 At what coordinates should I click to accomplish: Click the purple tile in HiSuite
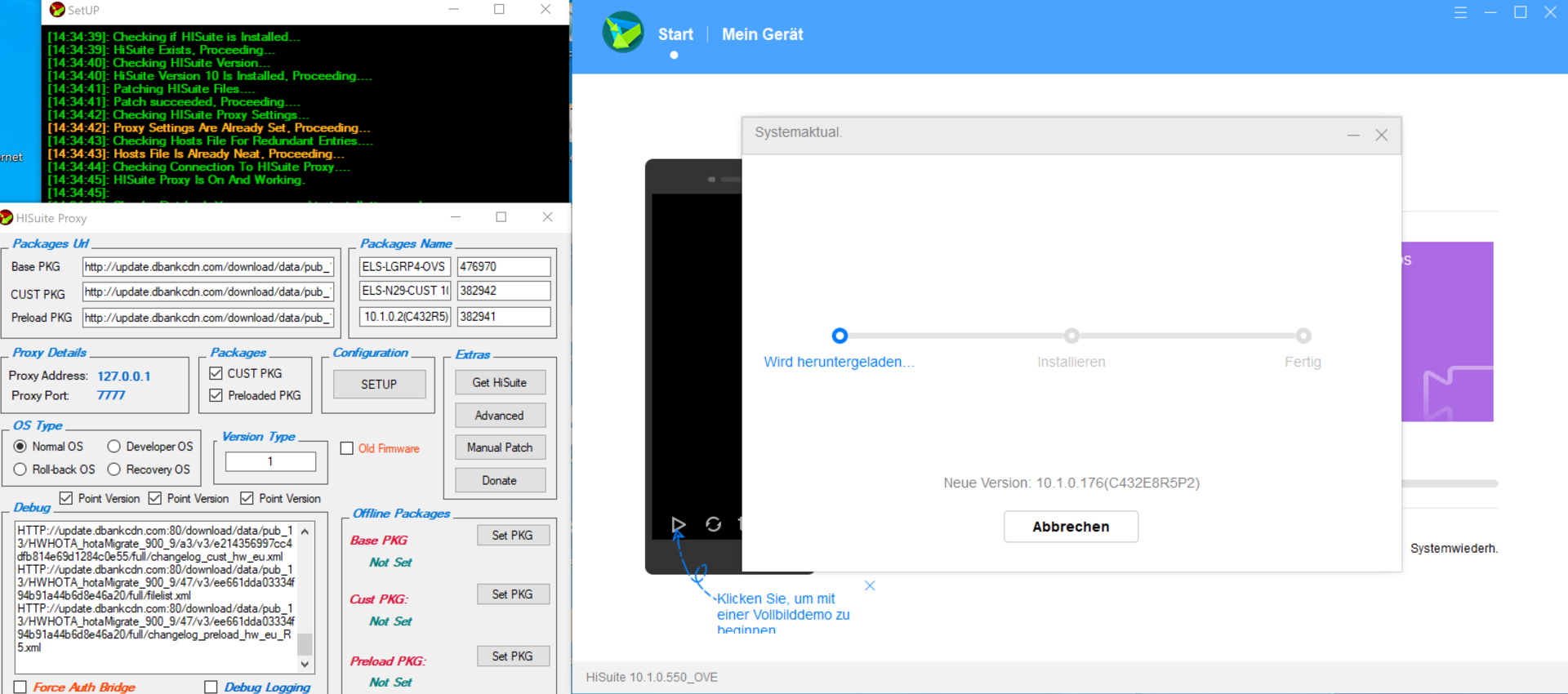pos(1447,331)
